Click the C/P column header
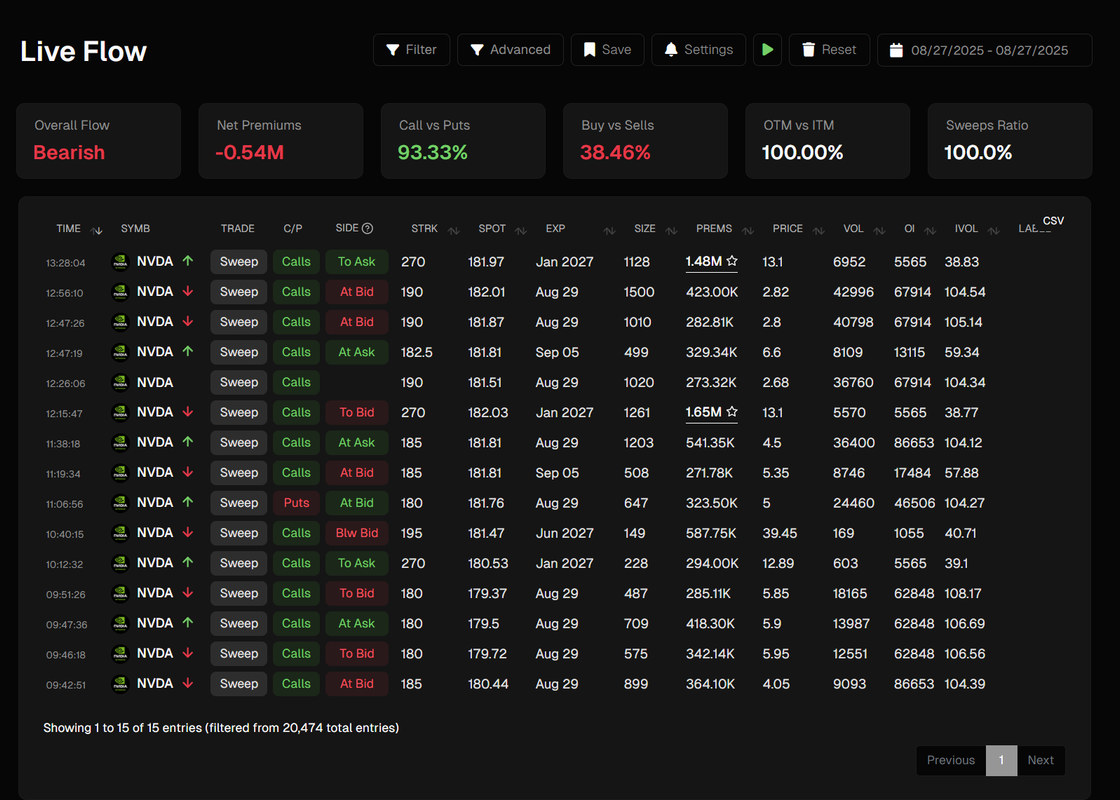 tap(293, 229)
